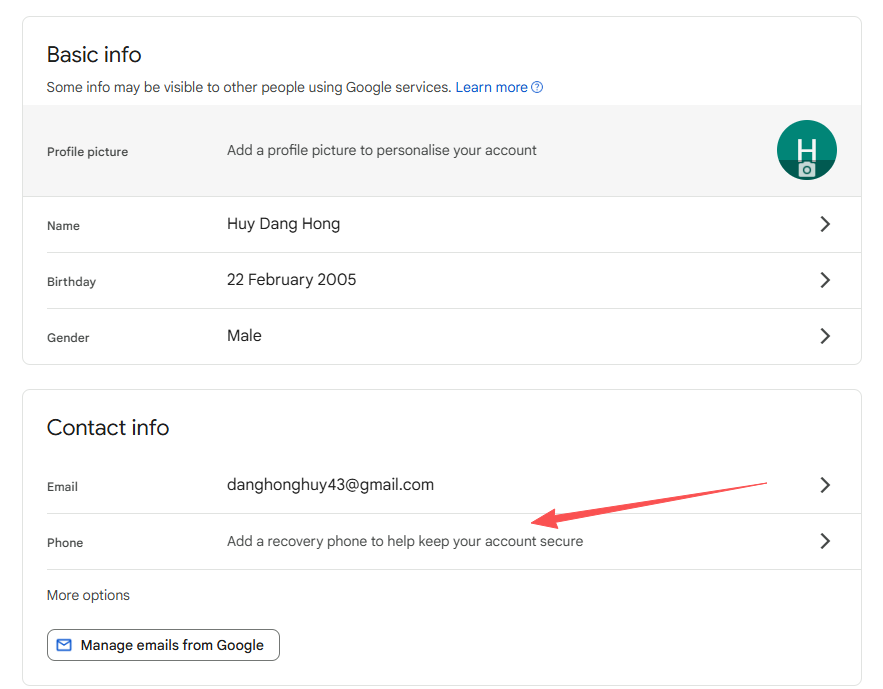Click the birthday 22 February 2005 entry
883x689 pixels.
pos(291,279)
